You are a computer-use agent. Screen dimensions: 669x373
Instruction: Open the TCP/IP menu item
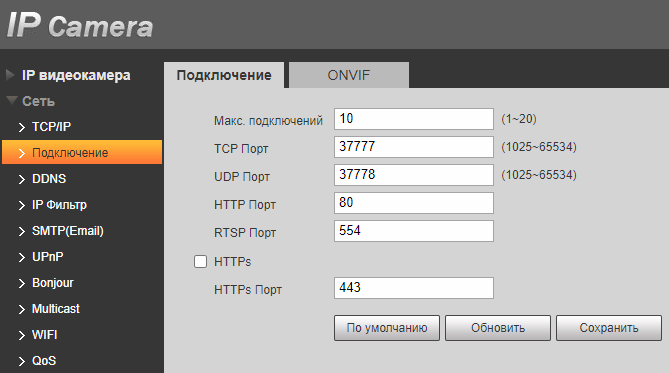(x=51, y=127)
